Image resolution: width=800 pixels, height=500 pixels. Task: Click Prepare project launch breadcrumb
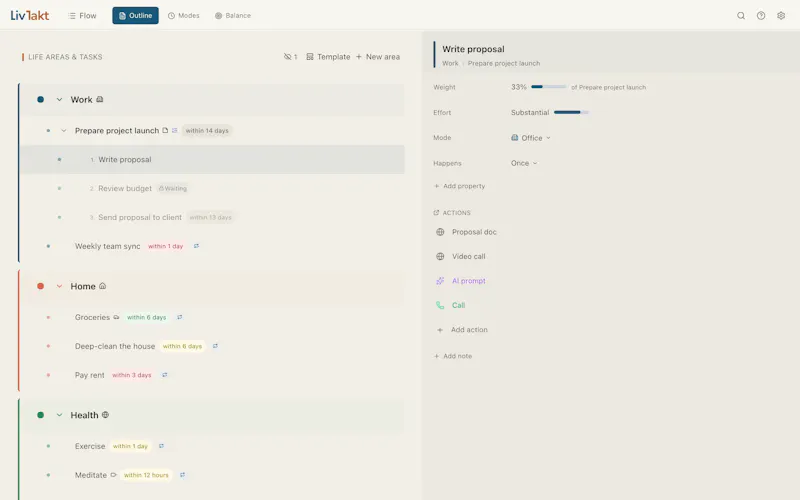point(504,63)
